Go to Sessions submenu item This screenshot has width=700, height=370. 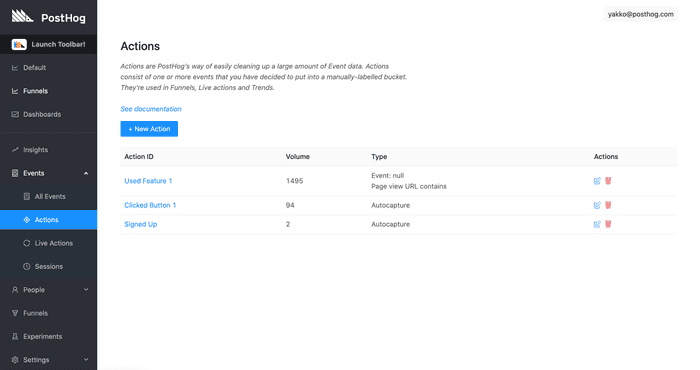(x=48, y=266)
